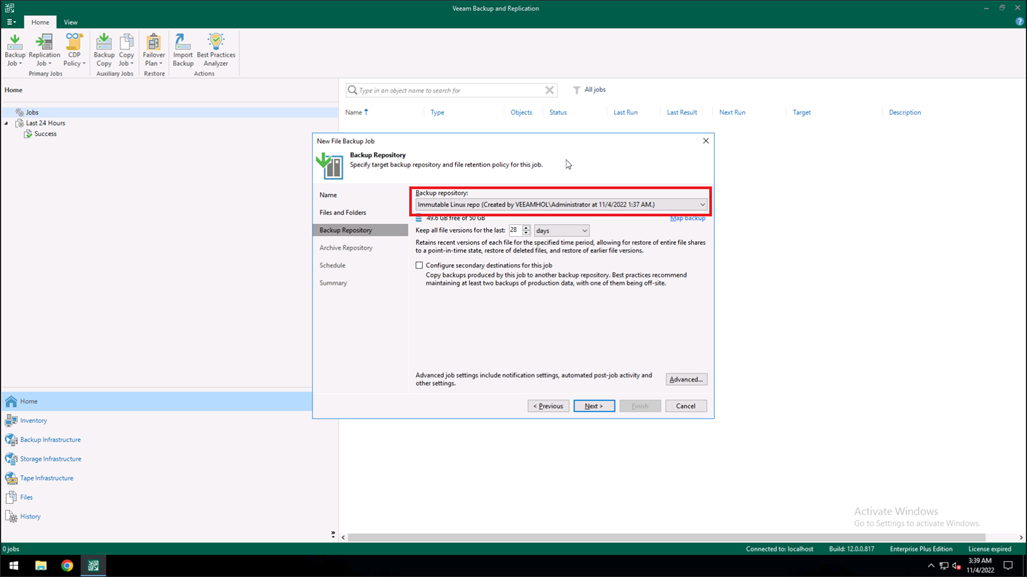Sort jobs by Last Result column
This screenshot has width=1027, height=577.
(682, 113)
